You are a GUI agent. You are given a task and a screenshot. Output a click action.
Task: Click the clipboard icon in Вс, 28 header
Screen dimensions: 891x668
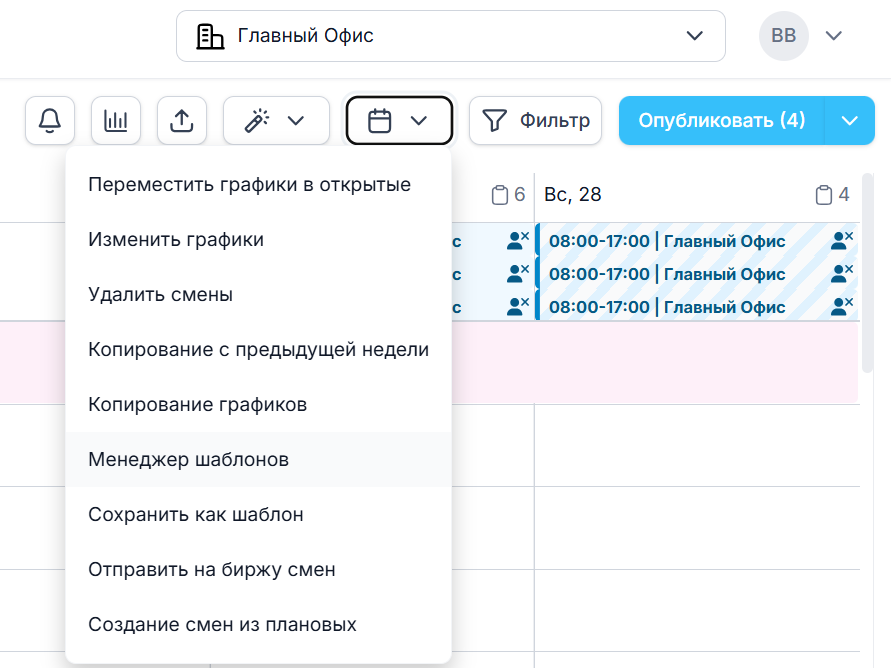pyautogui.click(x=823, y=195)
